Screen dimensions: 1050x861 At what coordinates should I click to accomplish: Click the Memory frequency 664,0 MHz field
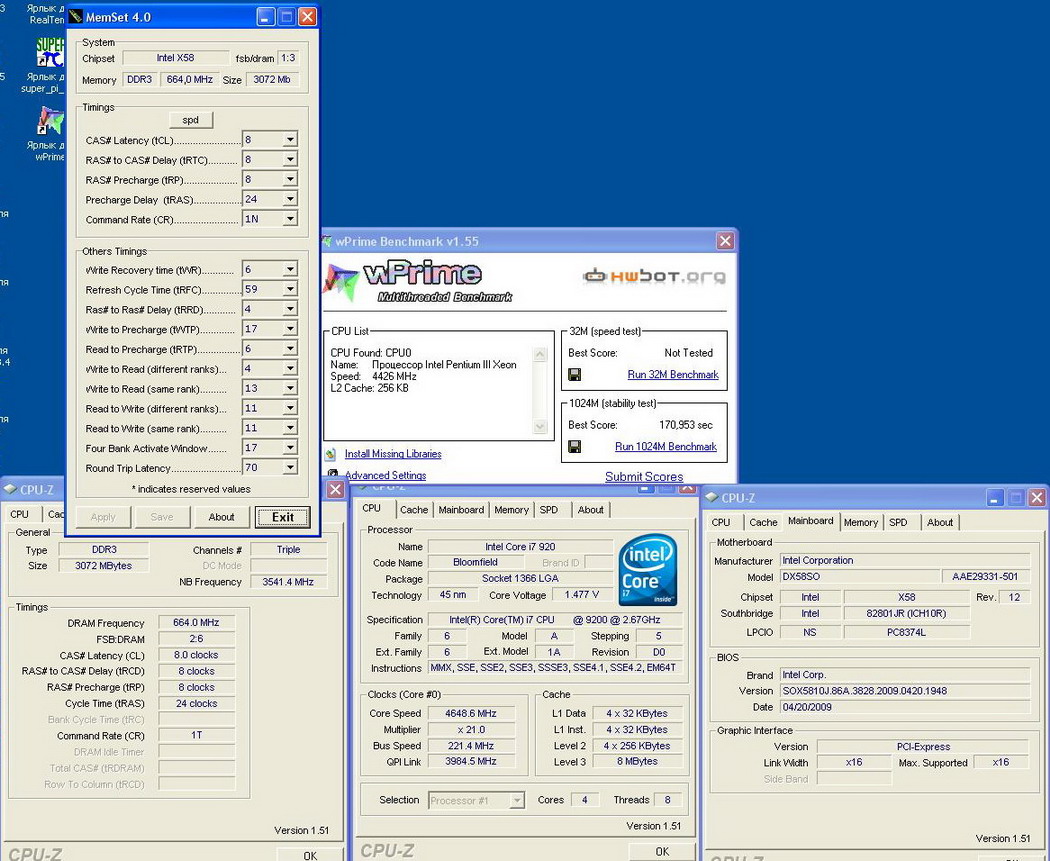tap(190, 80)
